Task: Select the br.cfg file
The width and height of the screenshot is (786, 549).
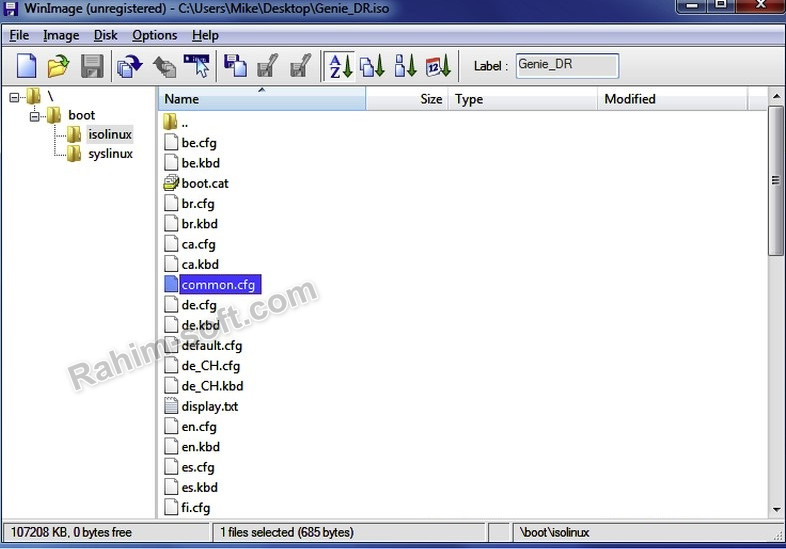Action: click(x=198, y=204)
